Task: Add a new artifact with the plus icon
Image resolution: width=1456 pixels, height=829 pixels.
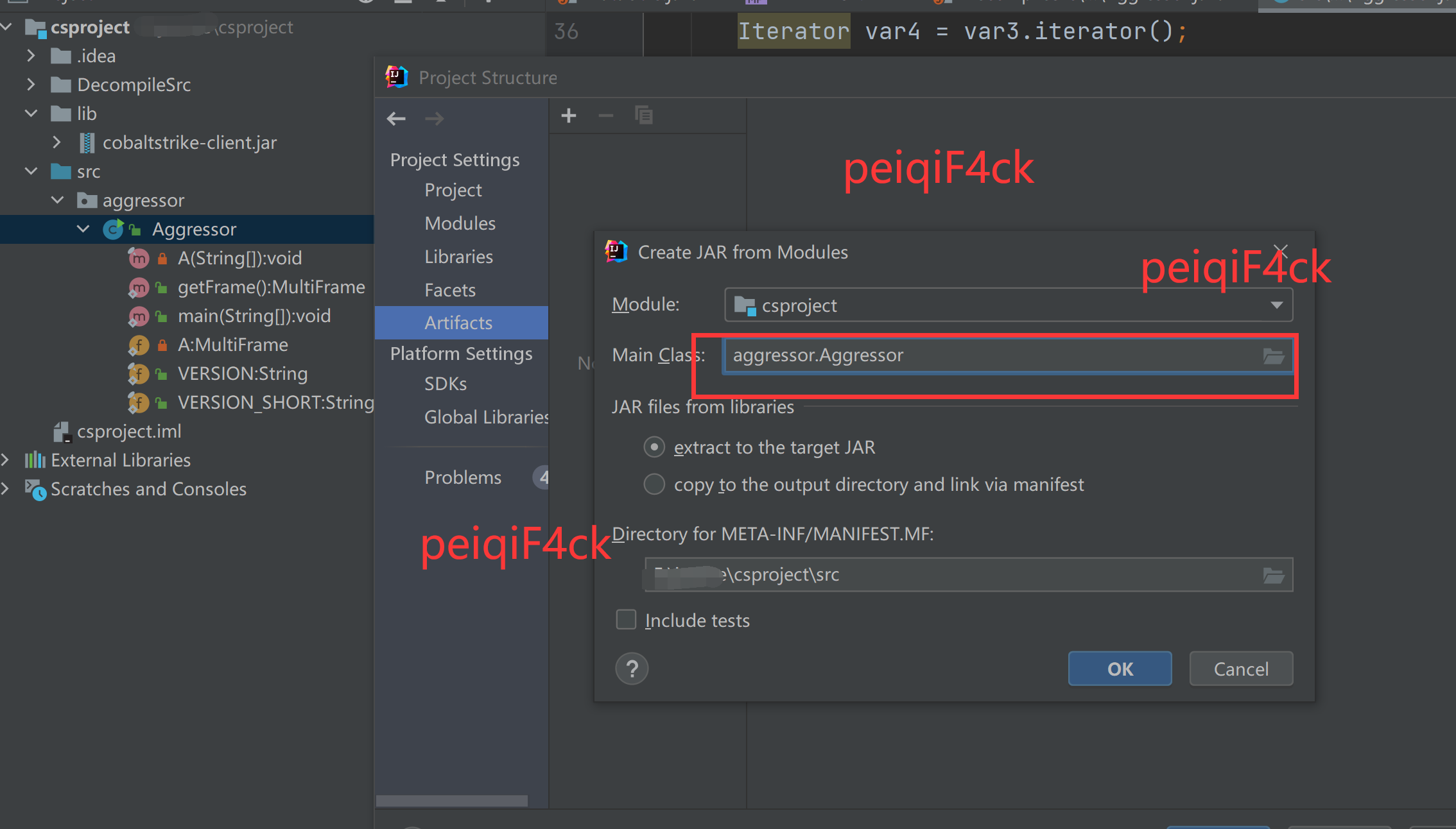Action: pyautogui.click(x=569, y=115)
